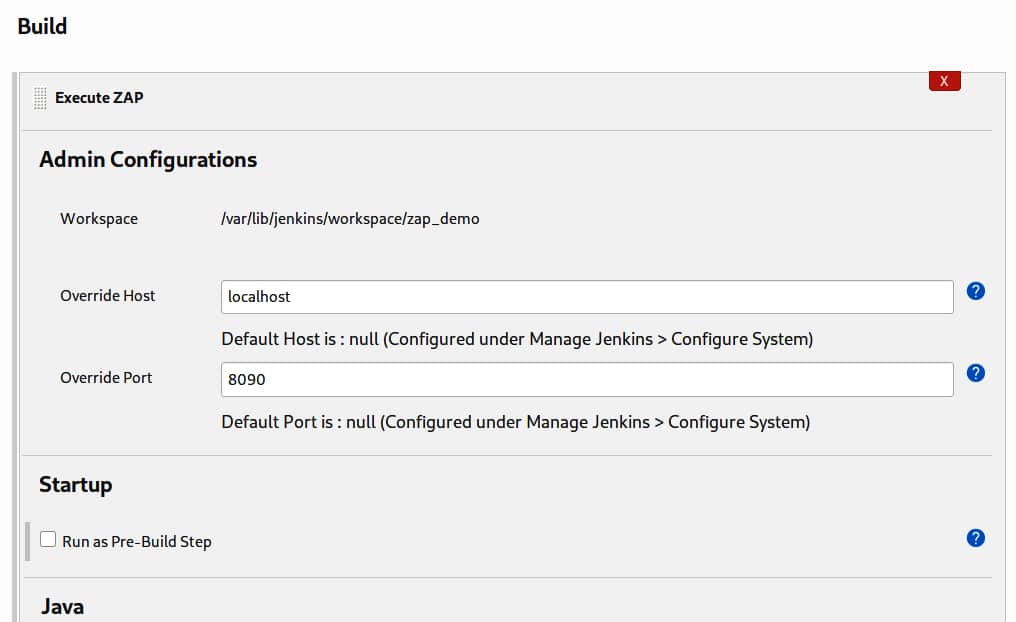Click the Build section heading
1016x622 pixels.
(42, 26)
